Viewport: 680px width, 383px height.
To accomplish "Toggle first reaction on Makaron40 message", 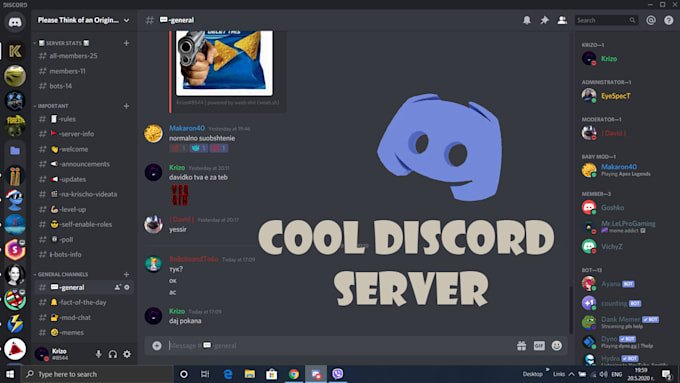I will tap(178, 148).
